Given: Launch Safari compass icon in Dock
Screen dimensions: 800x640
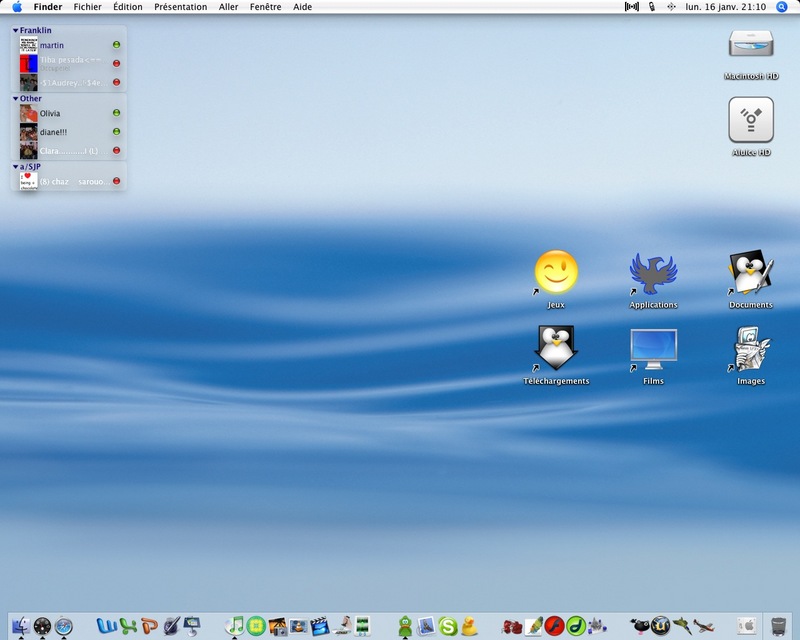Looking at the screenshot, I should (x=64, y=626).
